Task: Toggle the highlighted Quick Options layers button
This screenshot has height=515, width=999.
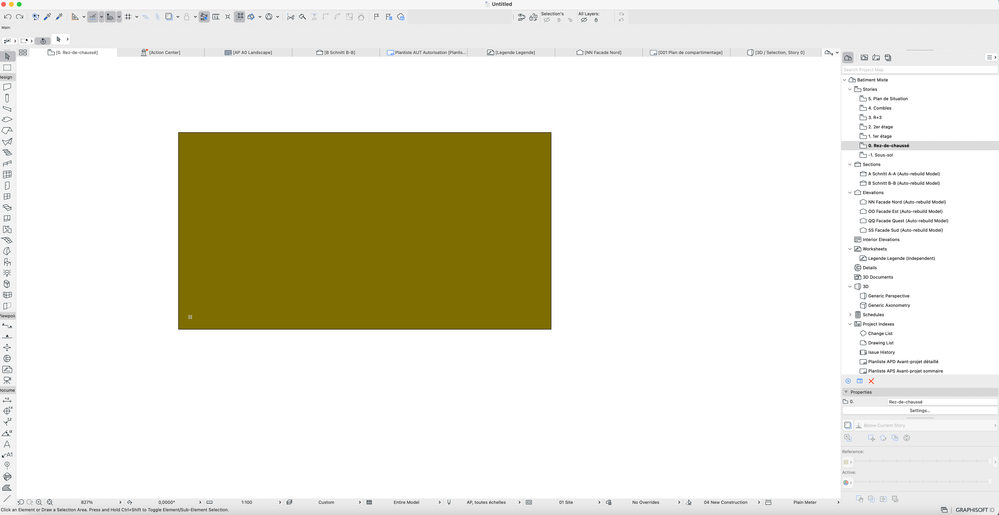Action: (x=204, y=17)
